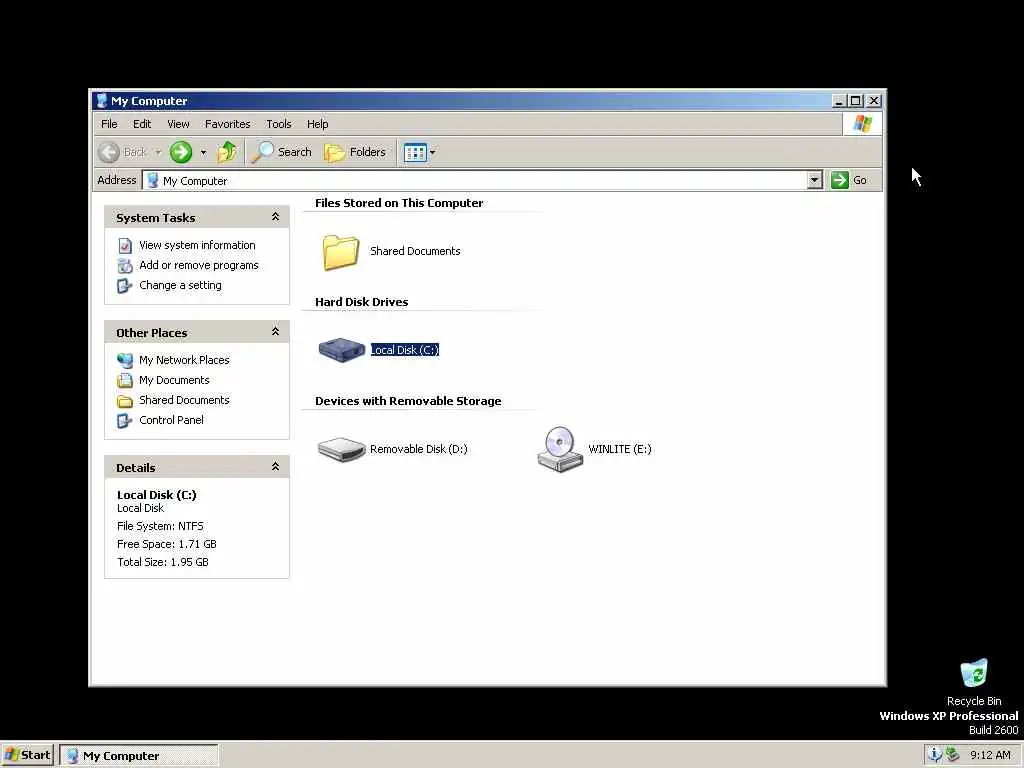Toggle the Folders pane button
The image size is (1024, 768).
pos(355,152)
